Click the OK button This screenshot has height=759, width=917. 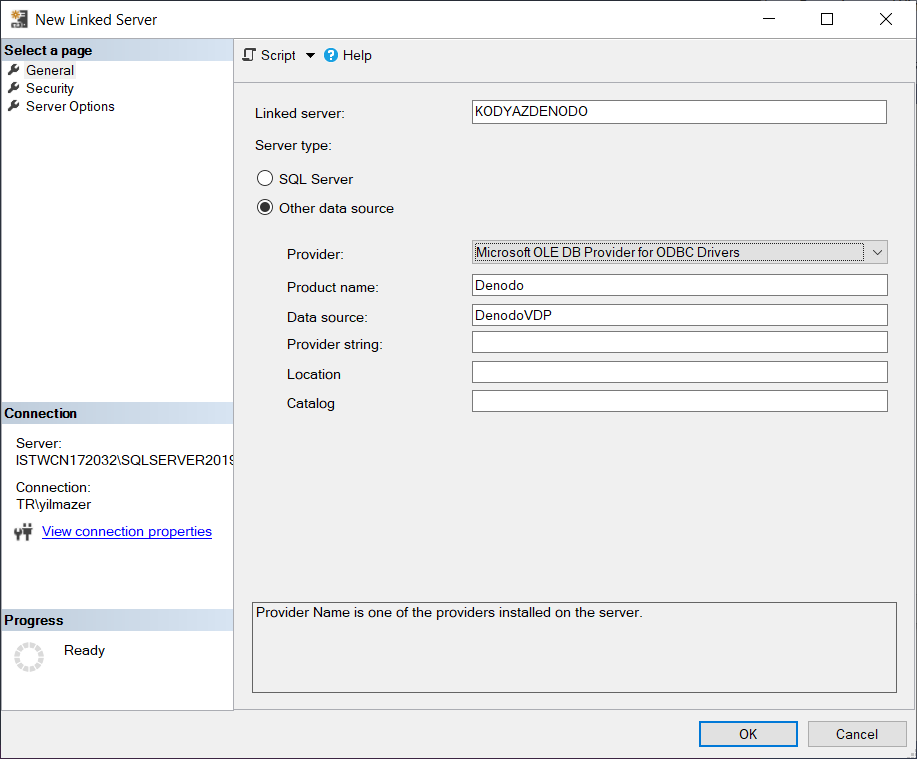tap(748, 734)
